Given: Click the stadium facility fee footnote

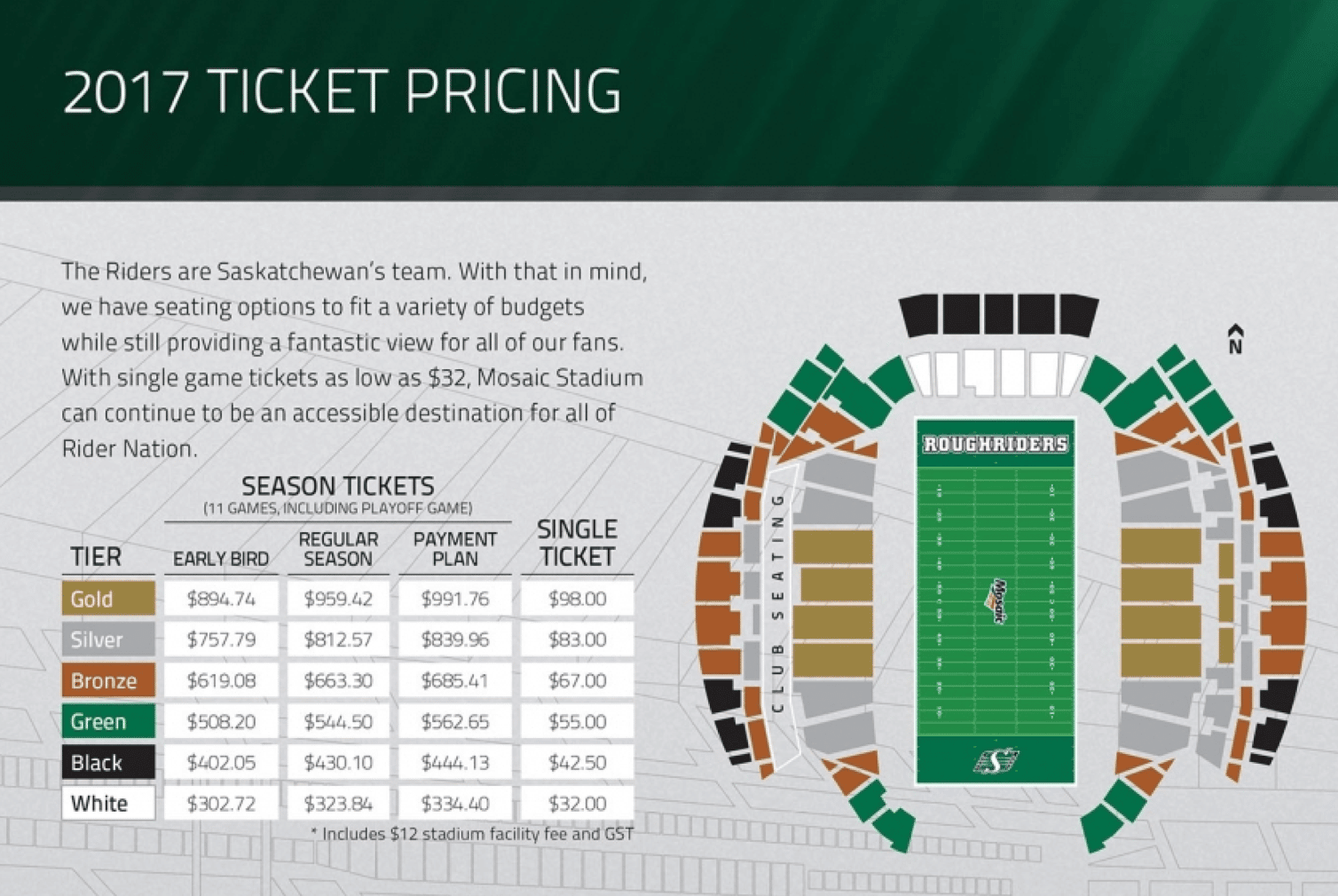Looking at the screenshot, I should click(x=473, y=834).
